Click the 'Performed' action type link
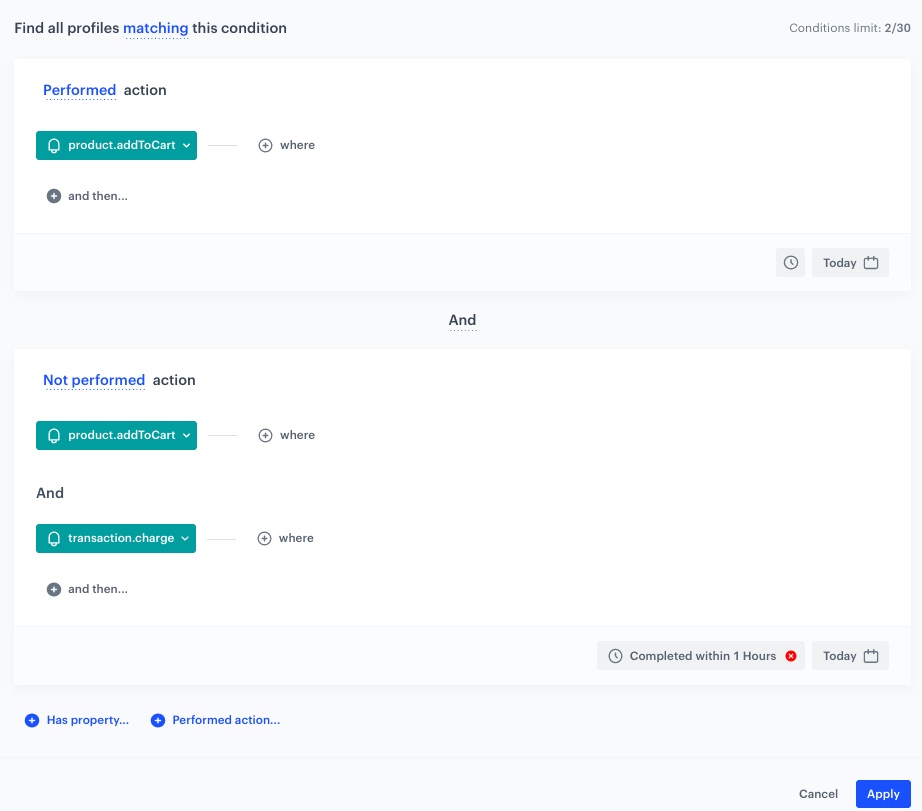Screen dimensions: 922x811 [x=80, y=90]
